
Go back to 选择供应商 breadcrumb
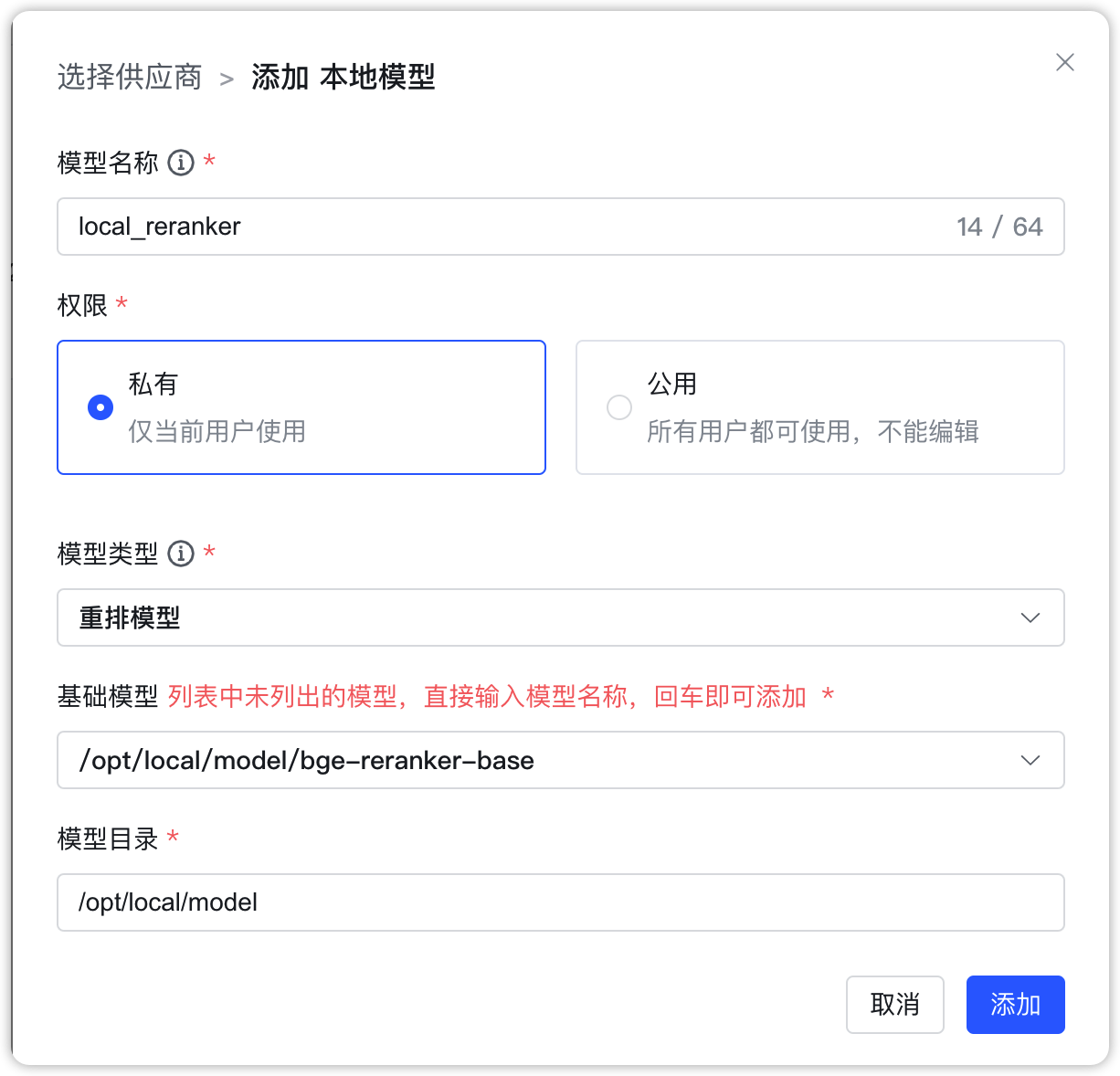point(130,77)
